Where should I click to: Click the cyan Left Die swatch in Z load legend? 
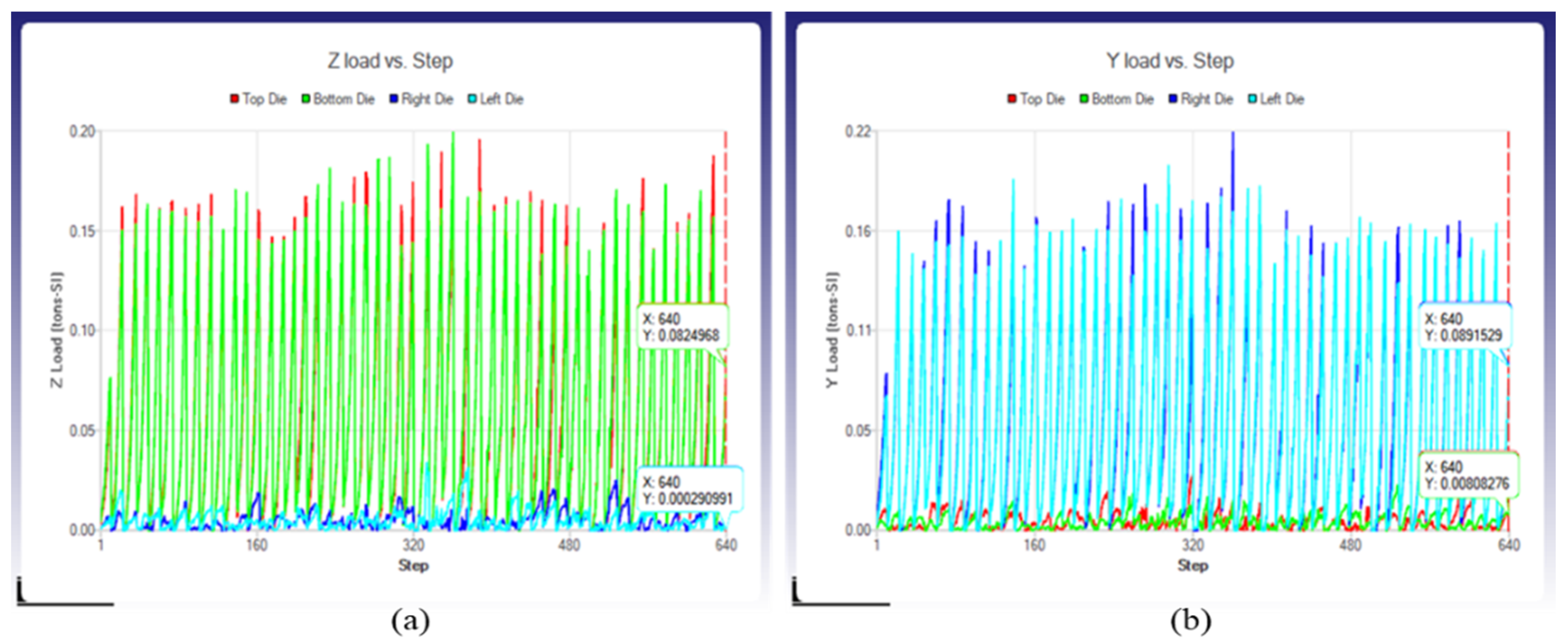pyautogui.click(x=472, y=98)
